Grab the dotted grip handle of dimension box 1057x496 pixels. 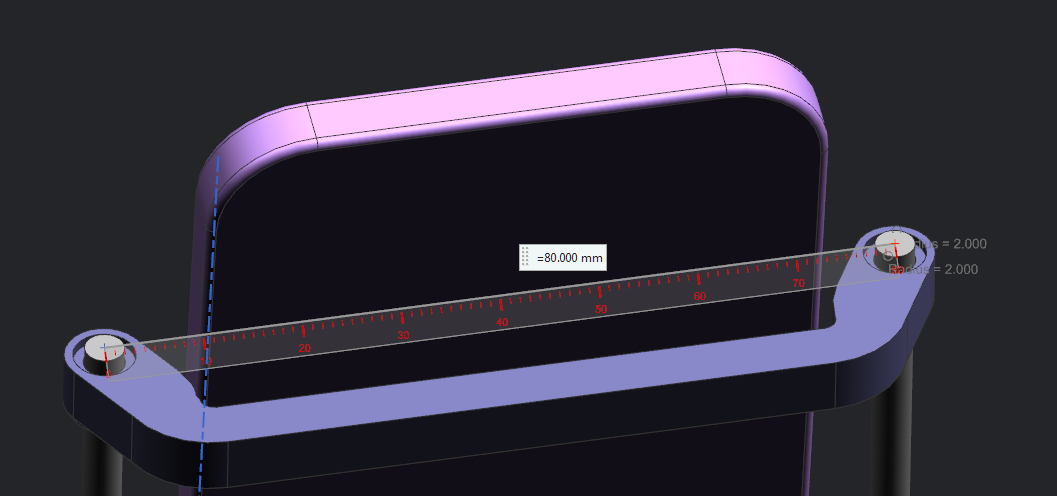[x=525, y=257]
